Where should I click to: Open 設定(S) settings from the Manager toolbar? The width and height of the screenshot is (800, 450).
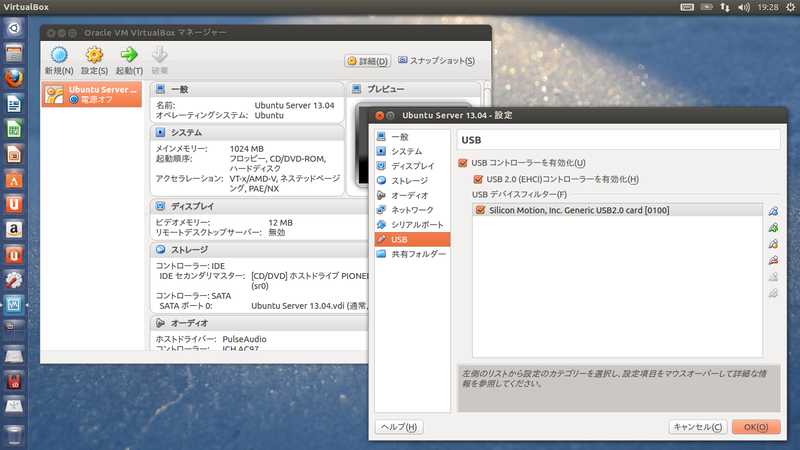tap(94, 61)
